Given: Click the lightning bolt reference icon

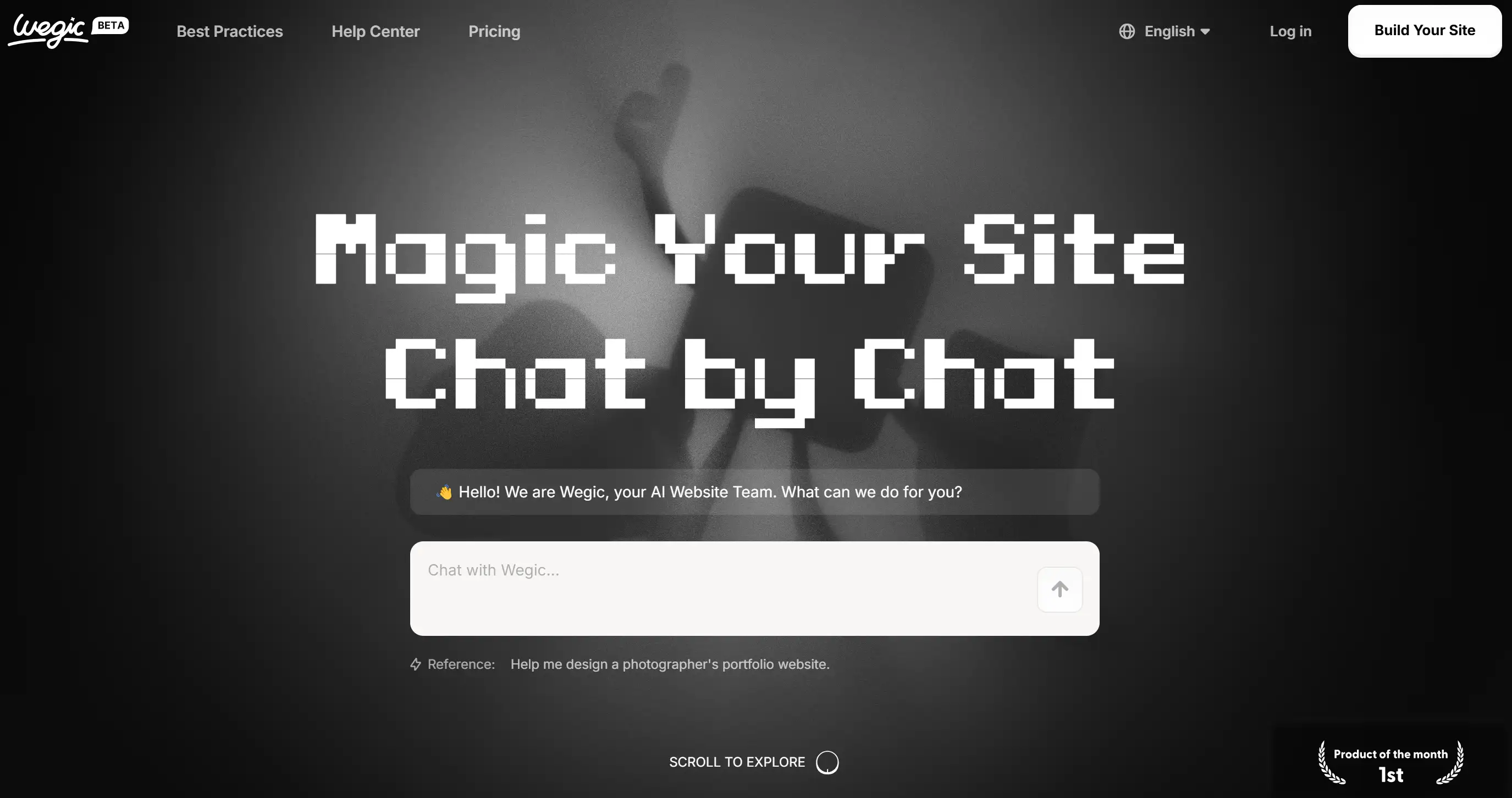Looking at the screenshot, I should click(x=414, y=663).
